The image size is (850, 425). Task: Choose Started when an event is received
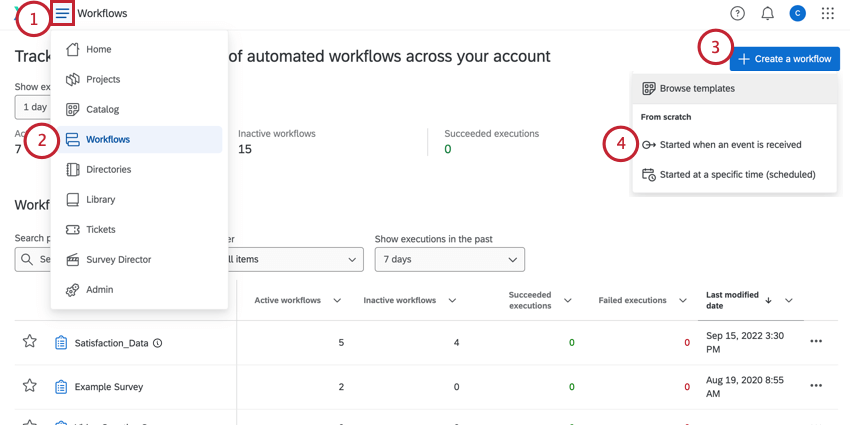coord(730,145)
